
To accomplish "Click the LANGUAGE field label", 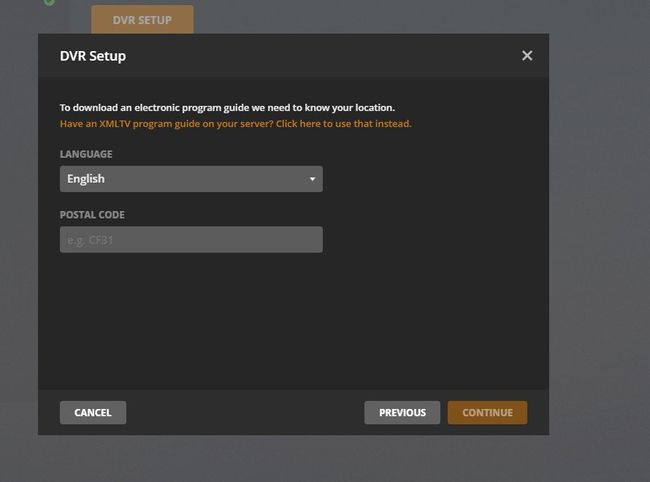I will (x=86, y=155).
